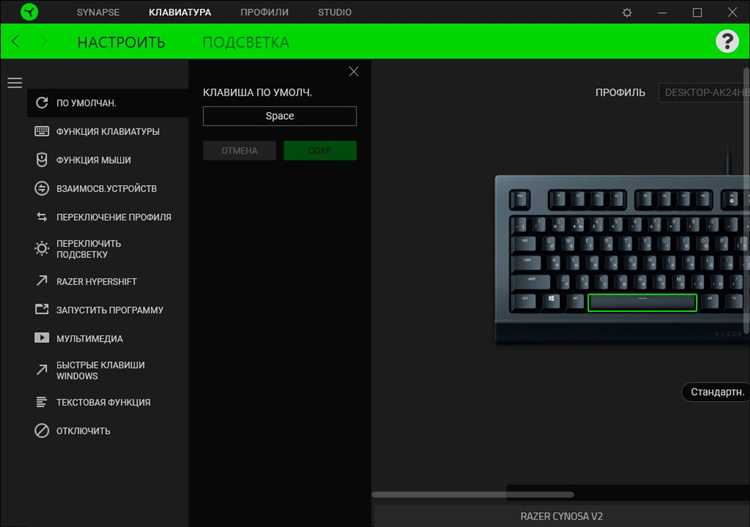Click the green save button
Screen dimensions: 750x527
320,151
